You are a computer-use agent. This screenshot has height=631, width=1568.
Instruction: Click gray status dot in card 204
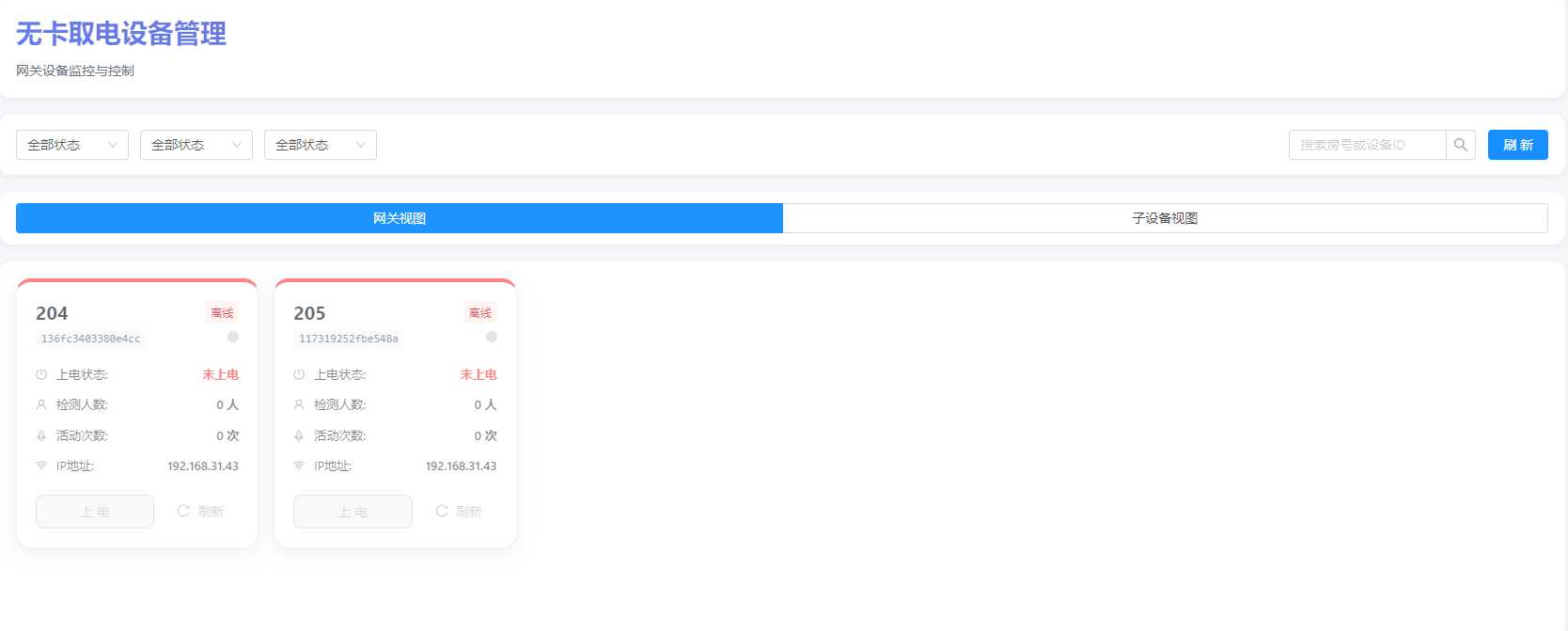[233, 337]
